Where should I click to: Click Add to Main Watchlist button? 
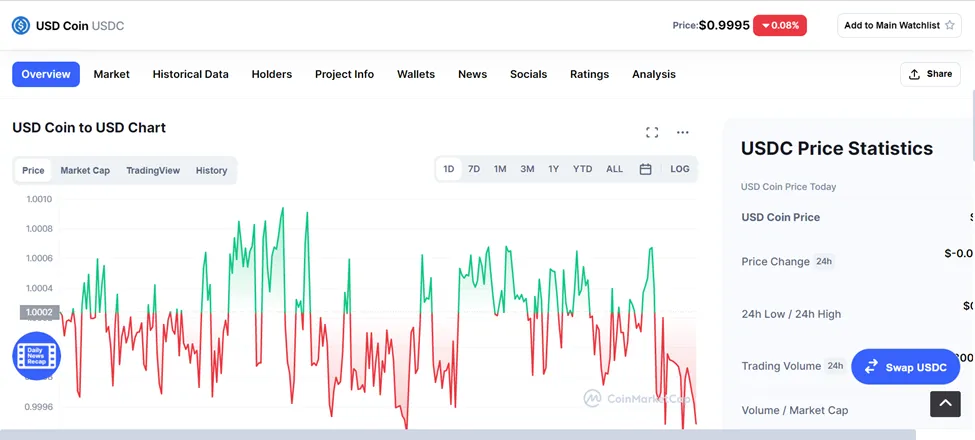coord(899,25)
